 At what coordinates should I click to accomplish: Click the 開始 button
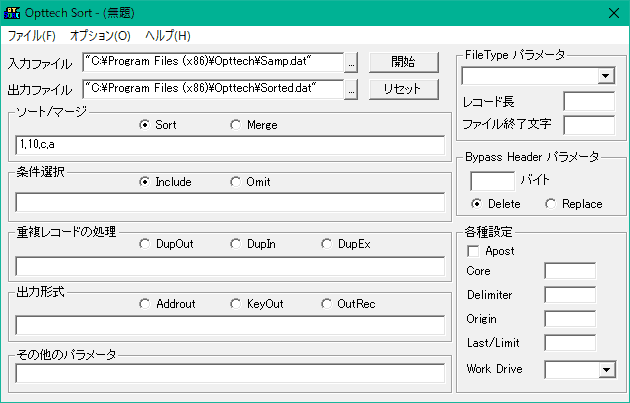(403, 62)
